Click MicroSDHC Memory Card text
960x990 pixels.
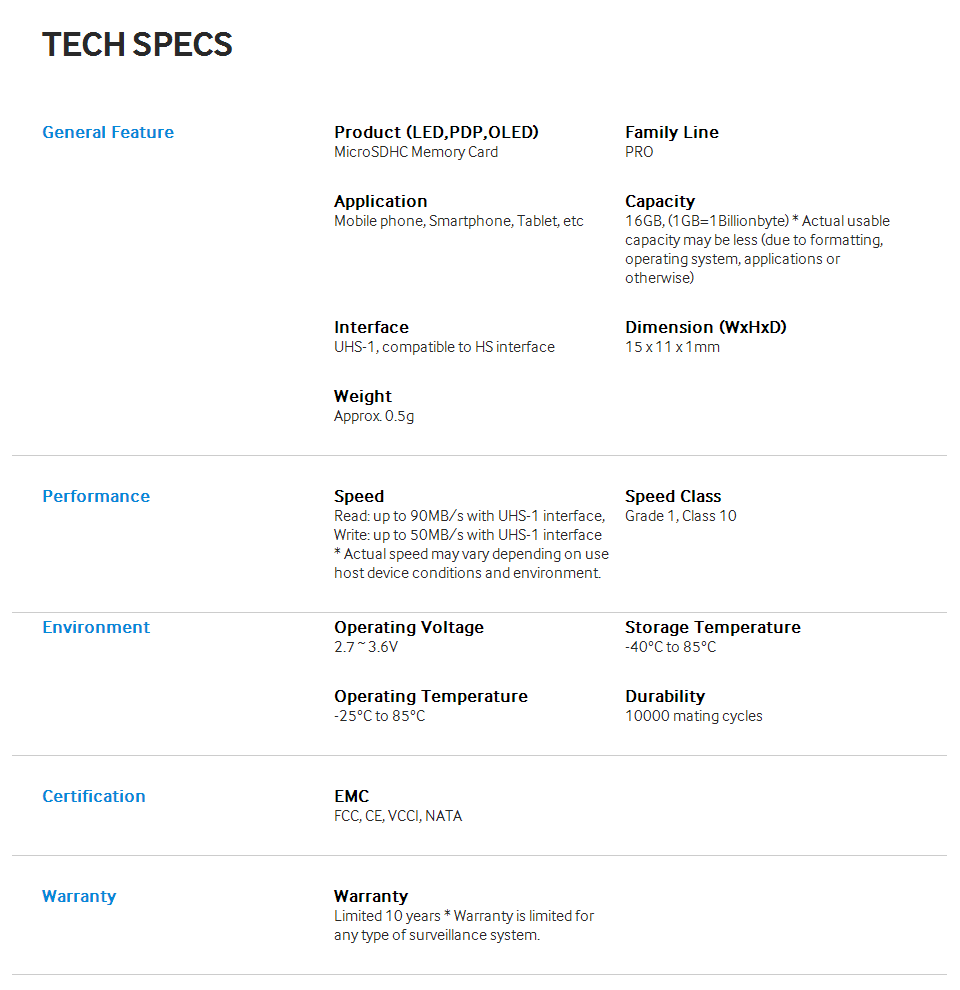tap(416, 152)
